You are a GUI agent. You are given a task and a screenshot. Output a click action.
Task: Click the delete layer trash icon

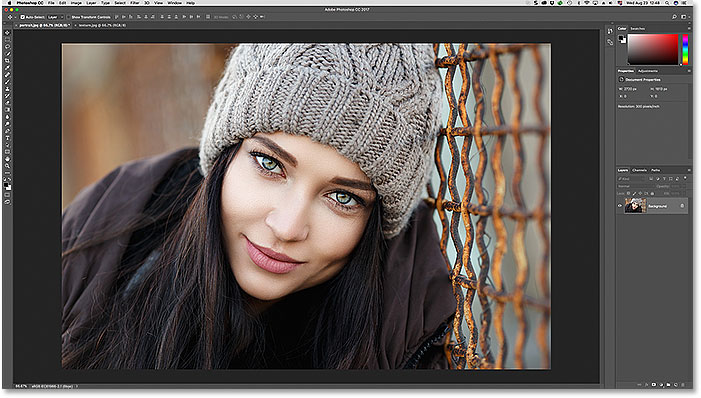(683, 384)
